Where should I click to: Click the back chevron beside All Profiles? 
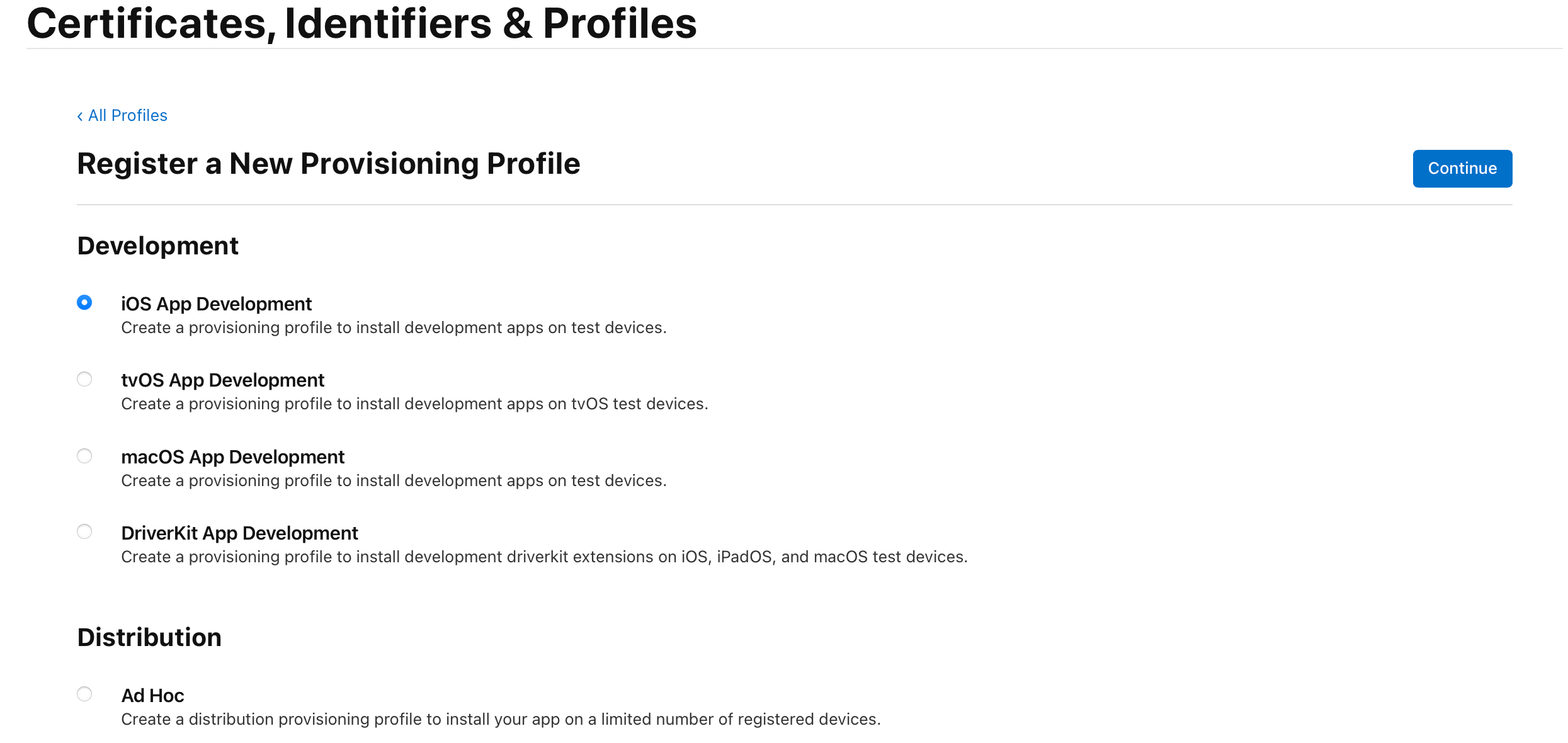click(80, 116)
